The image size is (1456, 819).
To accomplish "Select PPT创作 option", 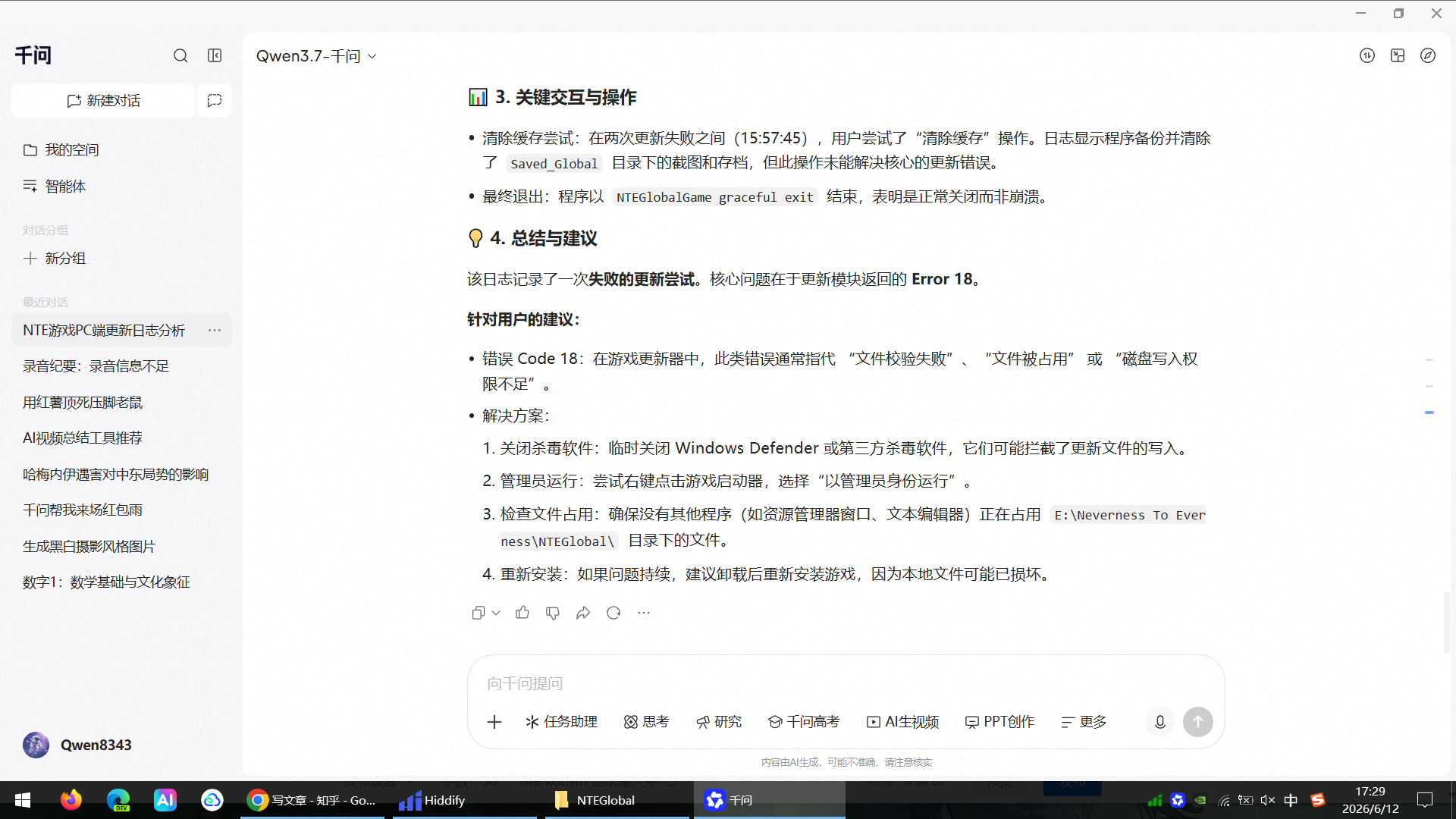I will click(999, 722).
